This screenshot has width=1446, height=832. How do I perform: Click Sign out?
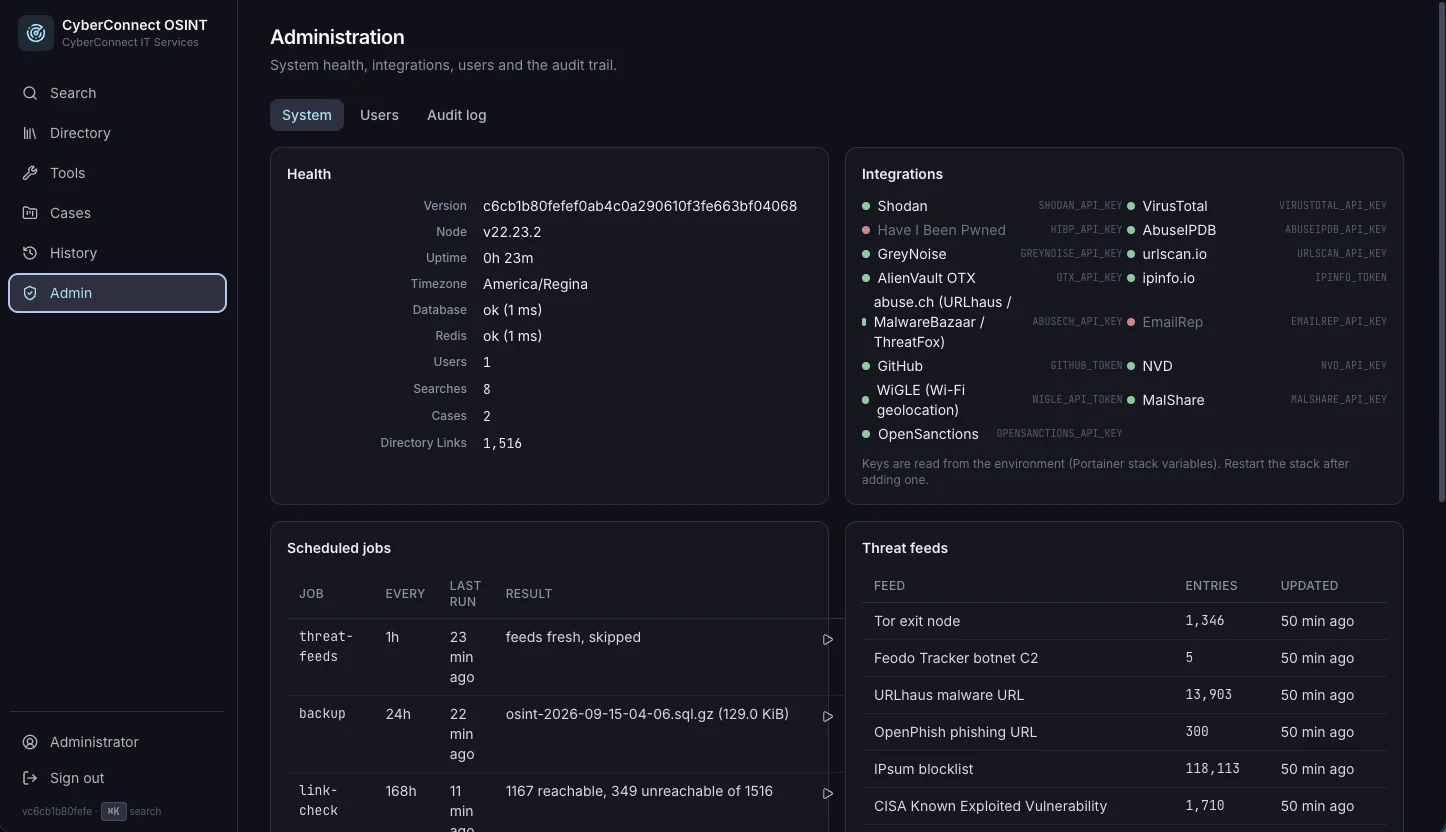[x=117, y=778]
